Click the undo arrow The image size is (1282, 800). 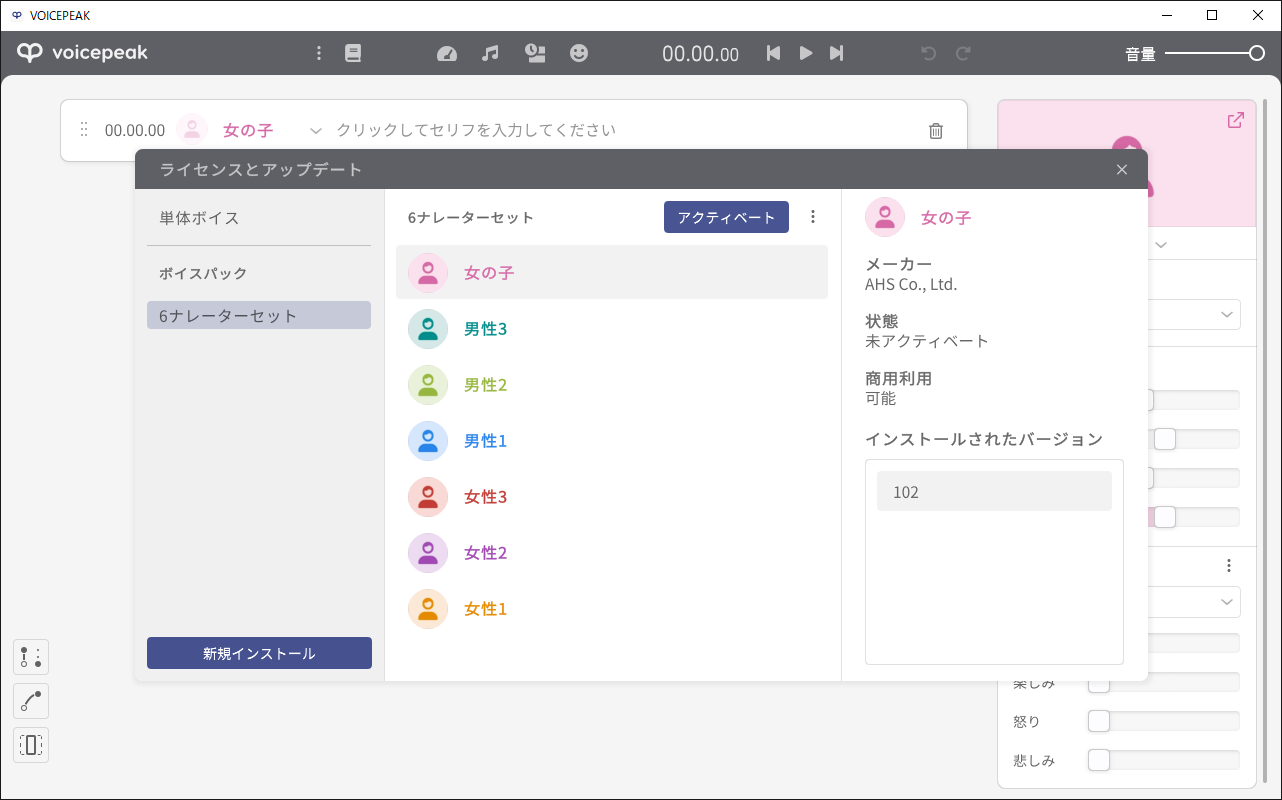929,53
